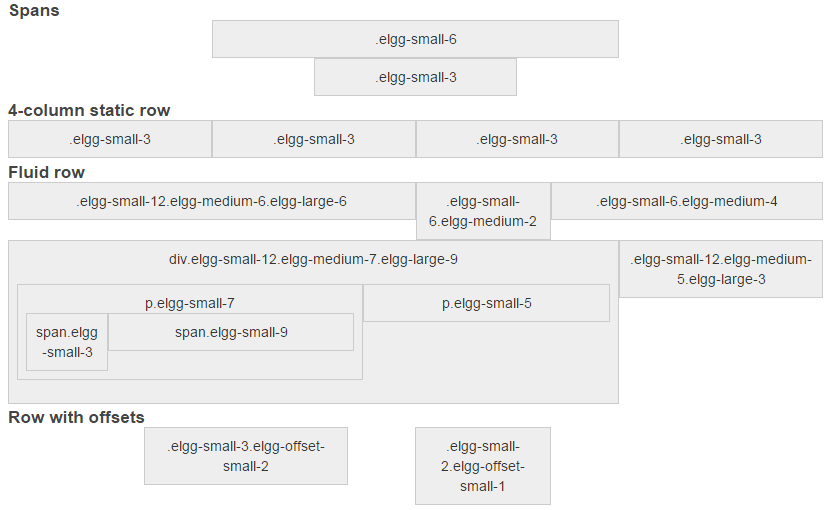Click the span.elgg-small-3 nested box
The image size is (830, 510).
(x=67, y=342)
